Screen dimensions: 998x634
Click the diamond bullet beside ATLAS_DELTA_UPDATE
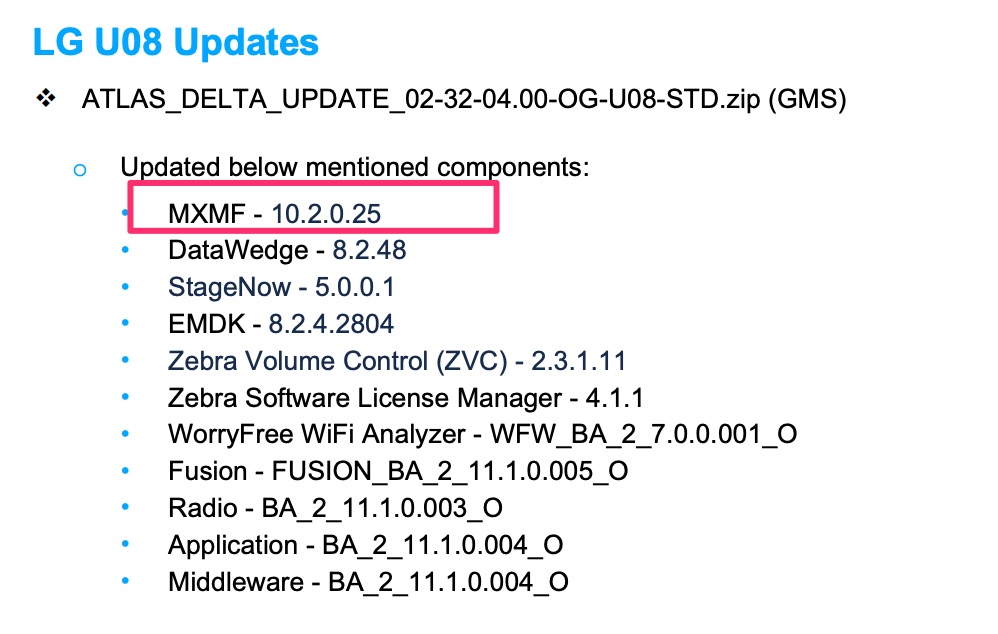point(45,99)
